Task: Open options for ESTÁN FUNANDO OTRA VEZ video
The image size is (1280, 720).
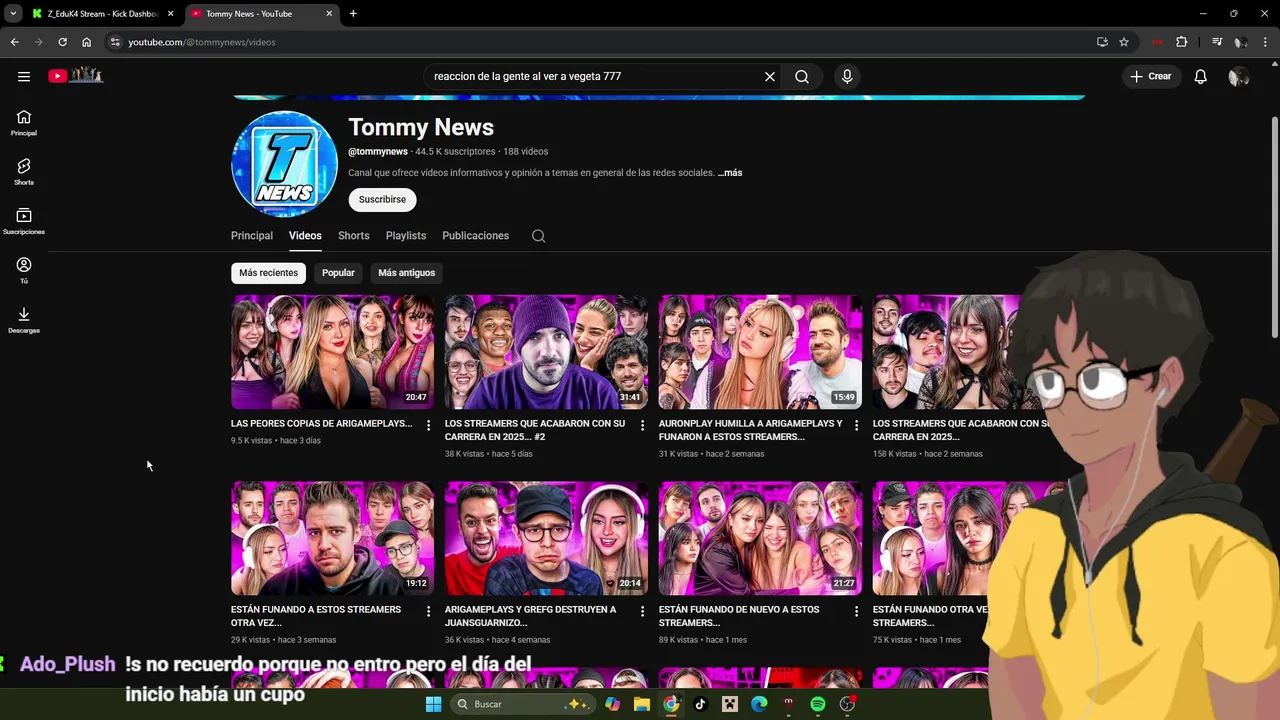Action: point(428,611)
